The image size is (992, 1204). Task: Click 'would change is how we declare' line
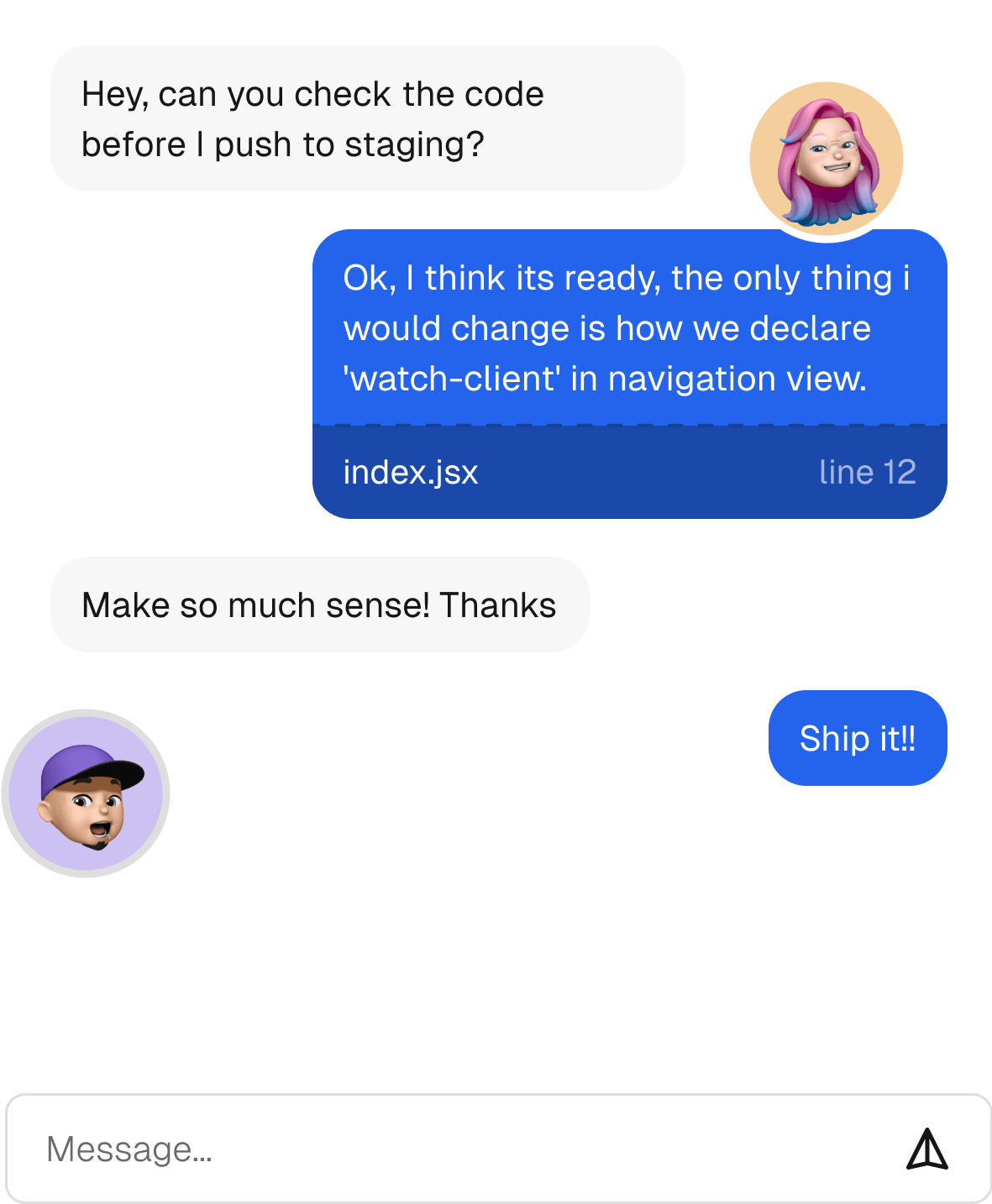[606, 328]
